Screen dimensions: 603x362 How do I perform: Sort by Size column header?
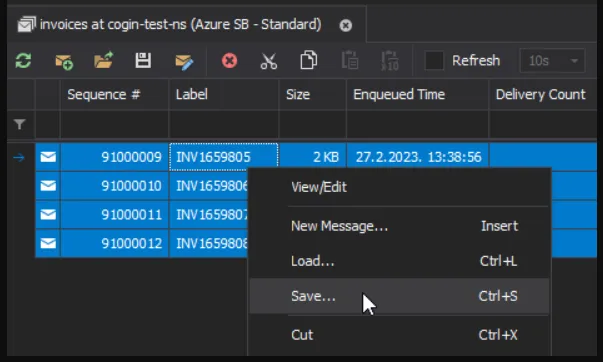tap(312, 95)
